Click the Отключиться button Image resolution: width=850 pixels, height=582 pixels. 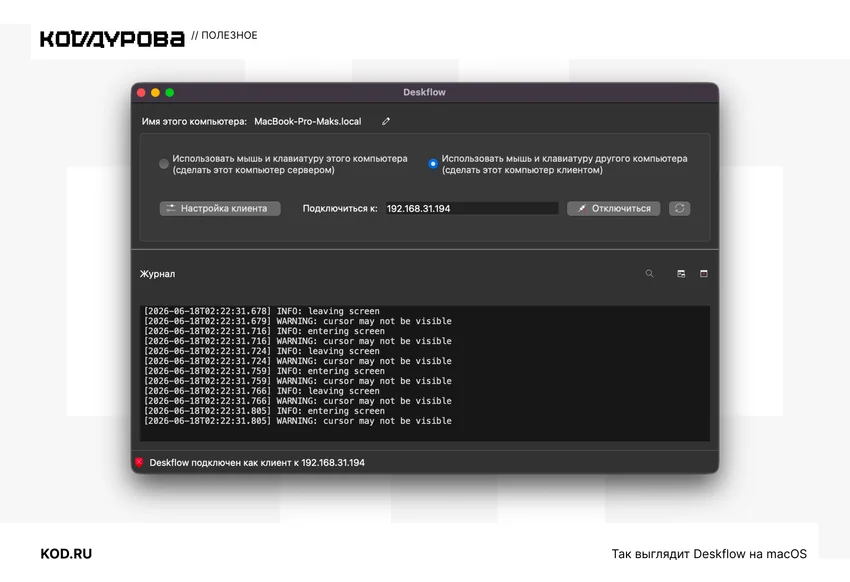(614, 209)
